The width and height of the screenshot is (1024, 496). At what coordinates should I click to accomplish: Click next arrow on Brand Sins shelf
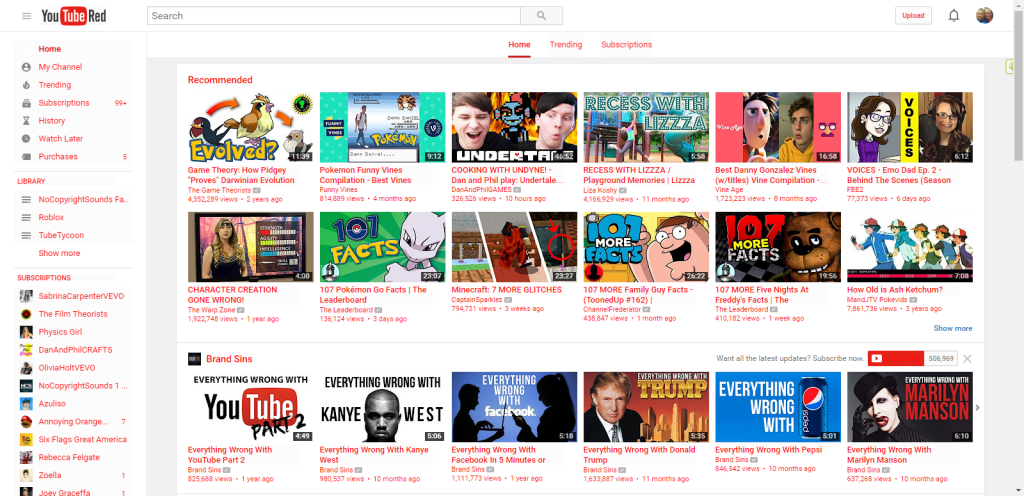click(978, 408)
